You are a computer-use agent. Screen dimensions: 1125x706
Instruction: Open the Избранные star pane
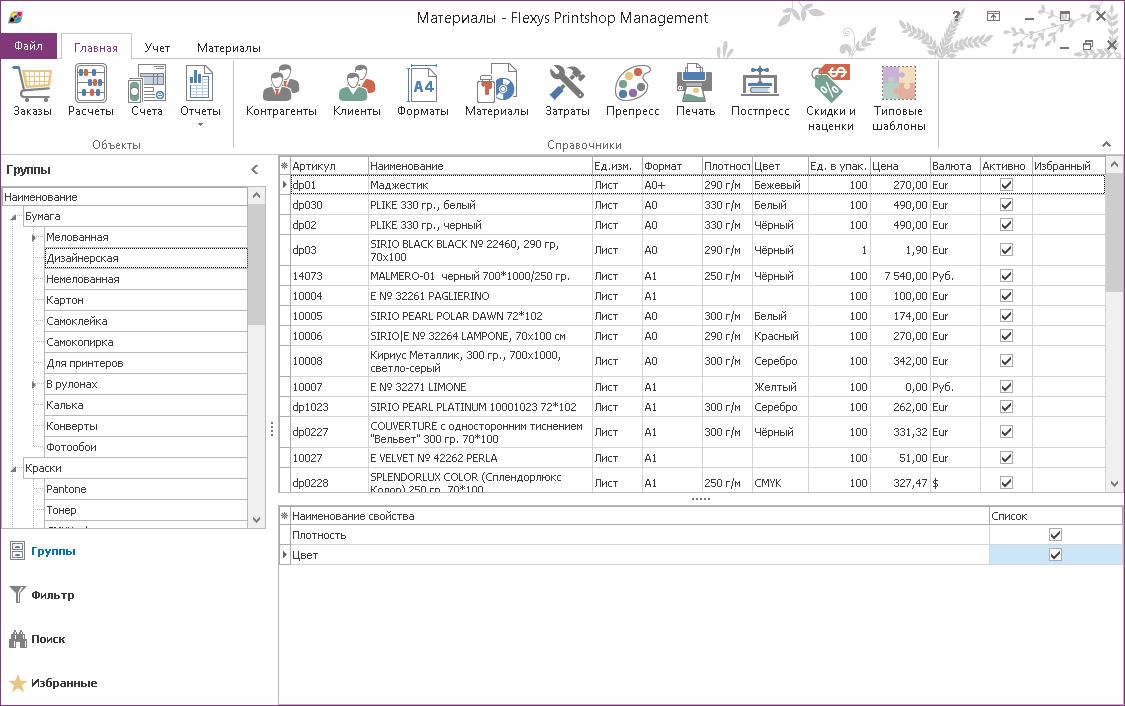tap(53, 683)
